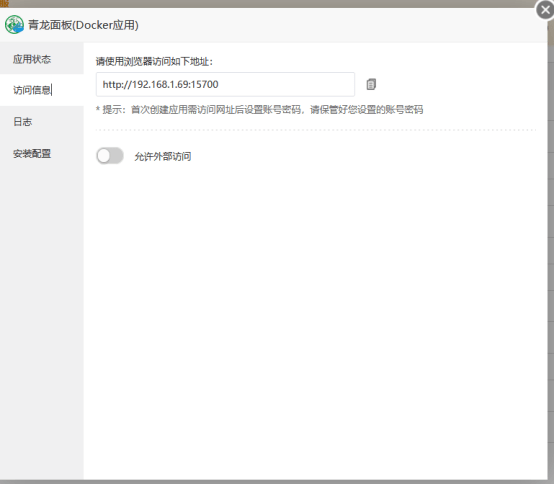
Task: Click the 提示 password reminder text
Action: 260,110
